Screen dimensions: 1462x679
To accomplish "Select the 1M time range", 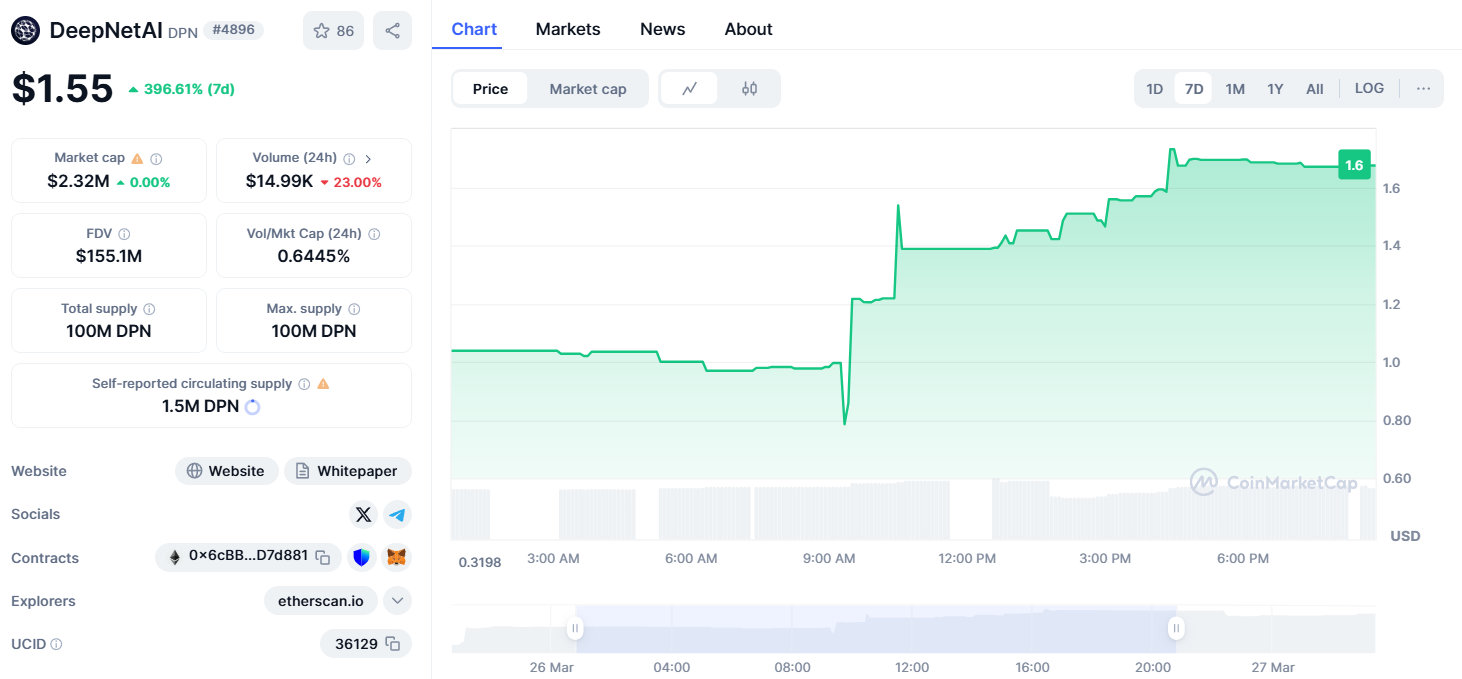I will pyautogui.click(x=1235, y=89).
